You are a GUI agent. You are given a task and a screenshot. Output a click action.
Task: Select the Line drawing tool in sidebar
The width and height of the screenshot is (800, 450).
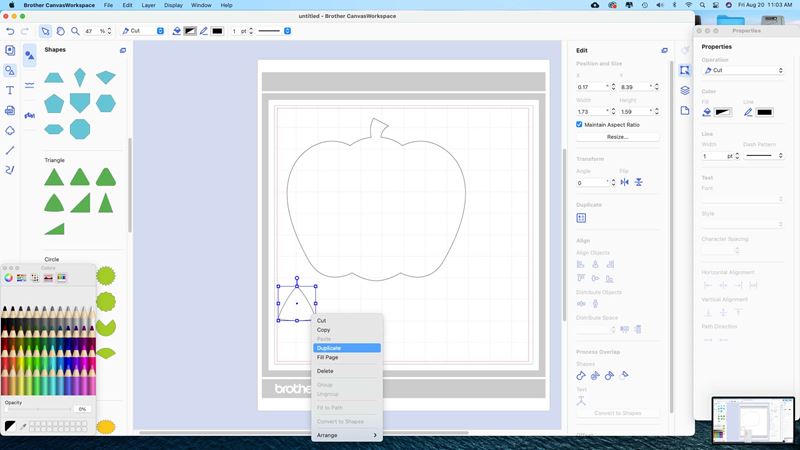pos(10,150)
